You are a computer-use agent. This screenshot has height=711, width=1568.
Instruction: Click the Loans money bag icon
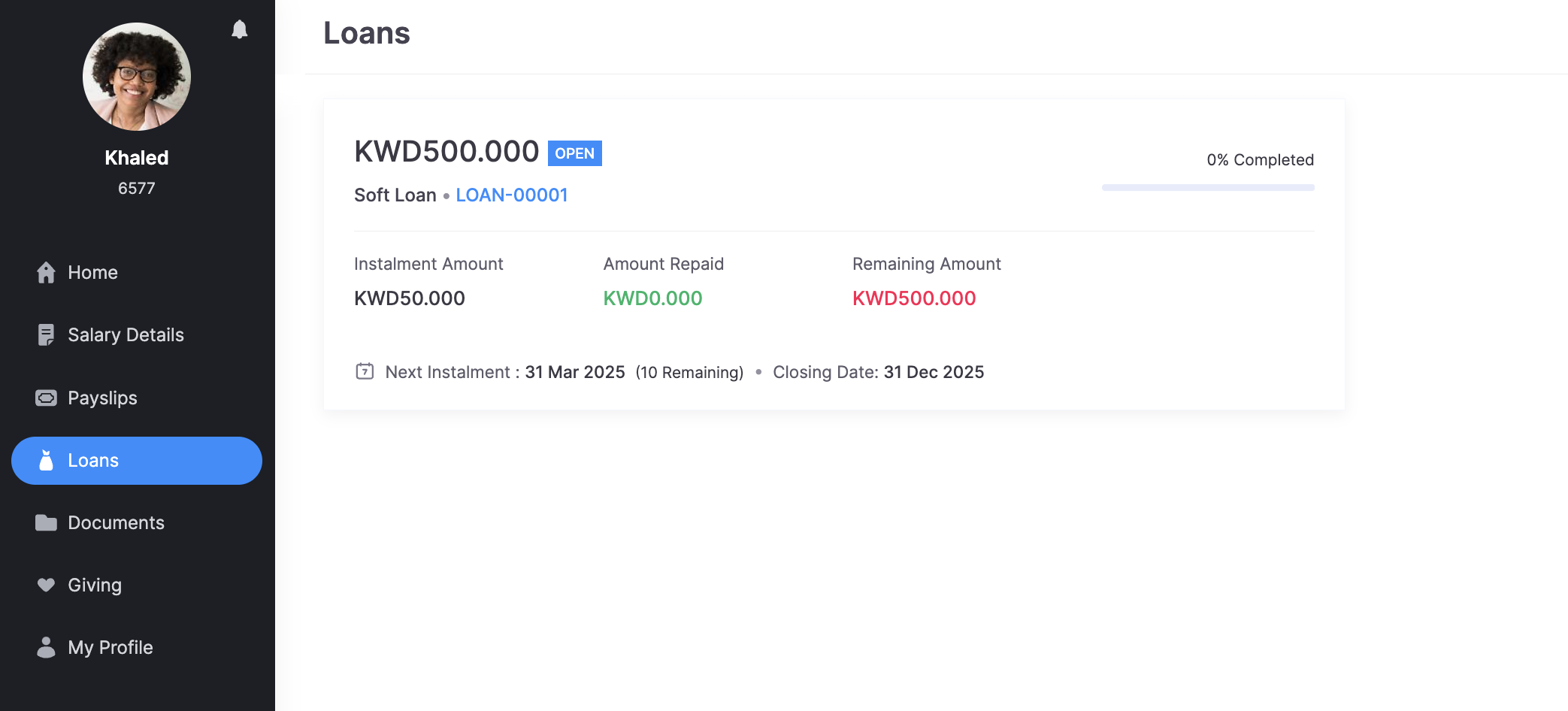(x=46, y=460)
